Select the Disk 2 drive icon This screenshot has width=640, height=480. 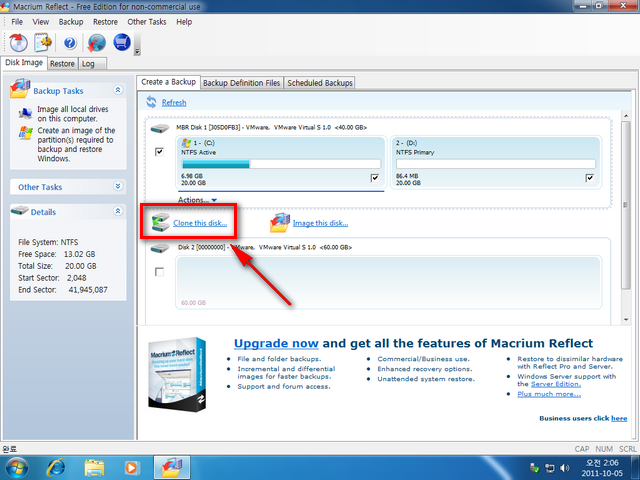point(160,249)
